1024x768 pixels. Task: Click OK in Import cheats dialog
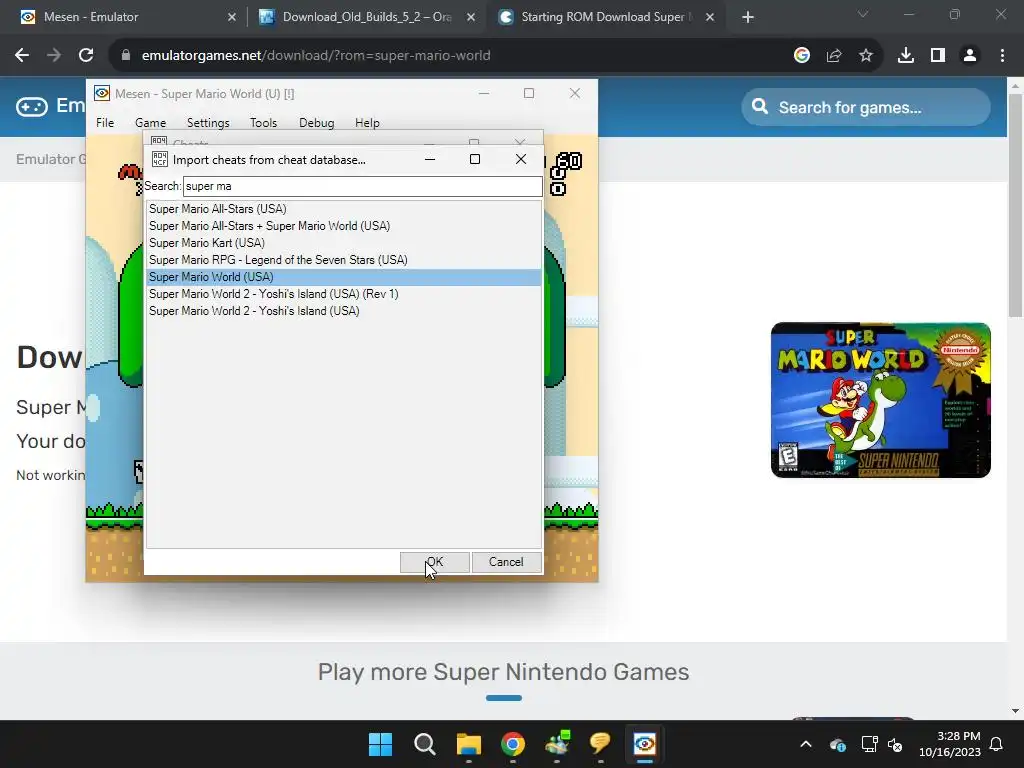pos(434,562)
